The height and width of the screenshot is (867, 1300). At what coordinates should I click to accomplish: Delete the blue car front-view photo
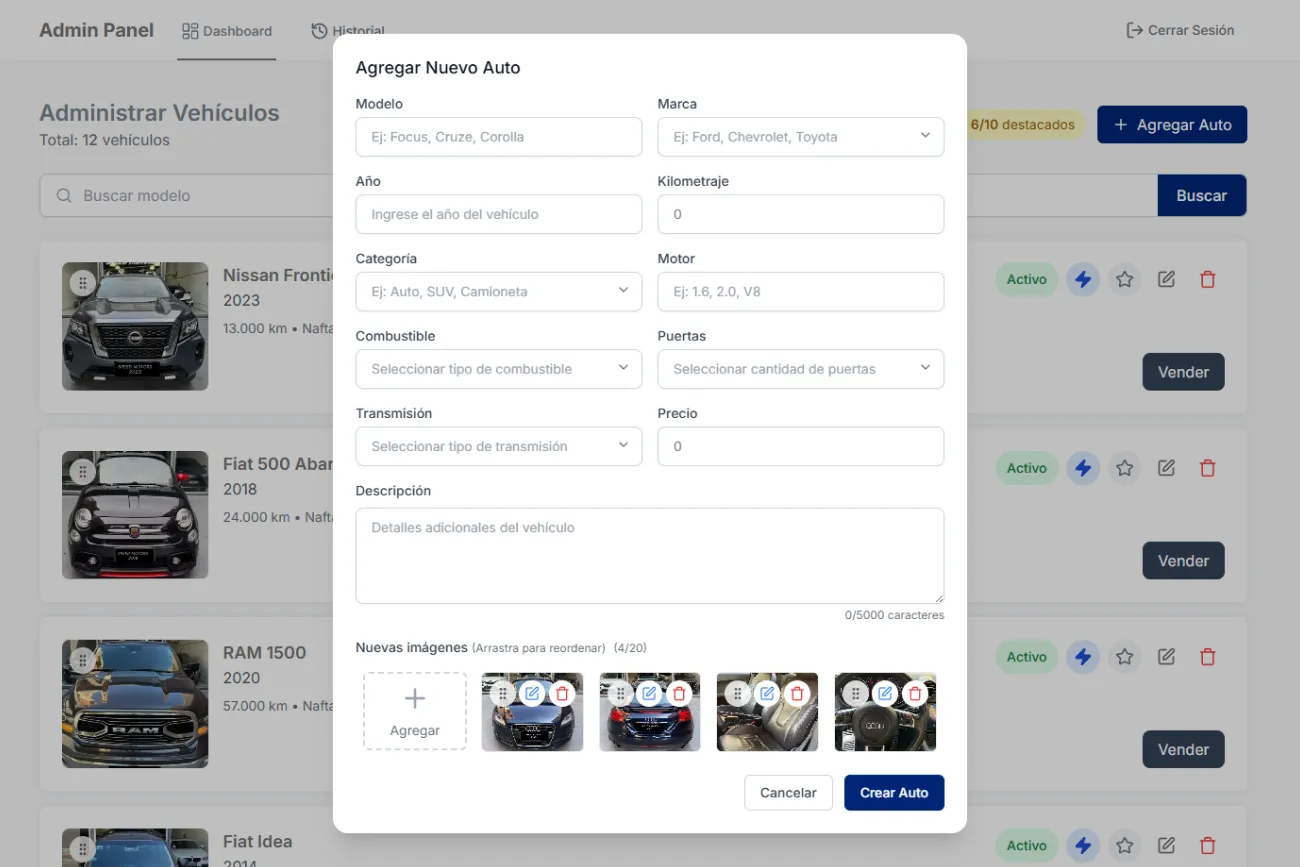click(562, 693)
